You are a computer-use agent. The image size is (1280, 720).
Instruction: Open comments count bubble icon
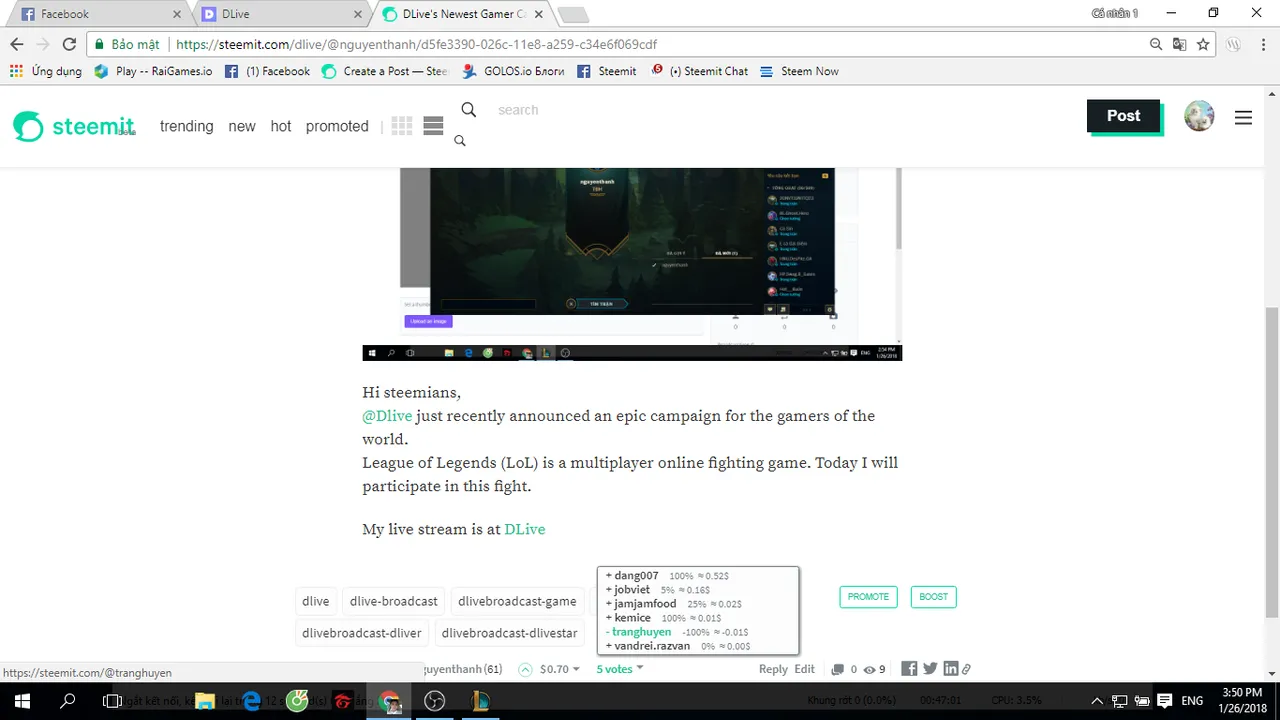tap(838, 669)
